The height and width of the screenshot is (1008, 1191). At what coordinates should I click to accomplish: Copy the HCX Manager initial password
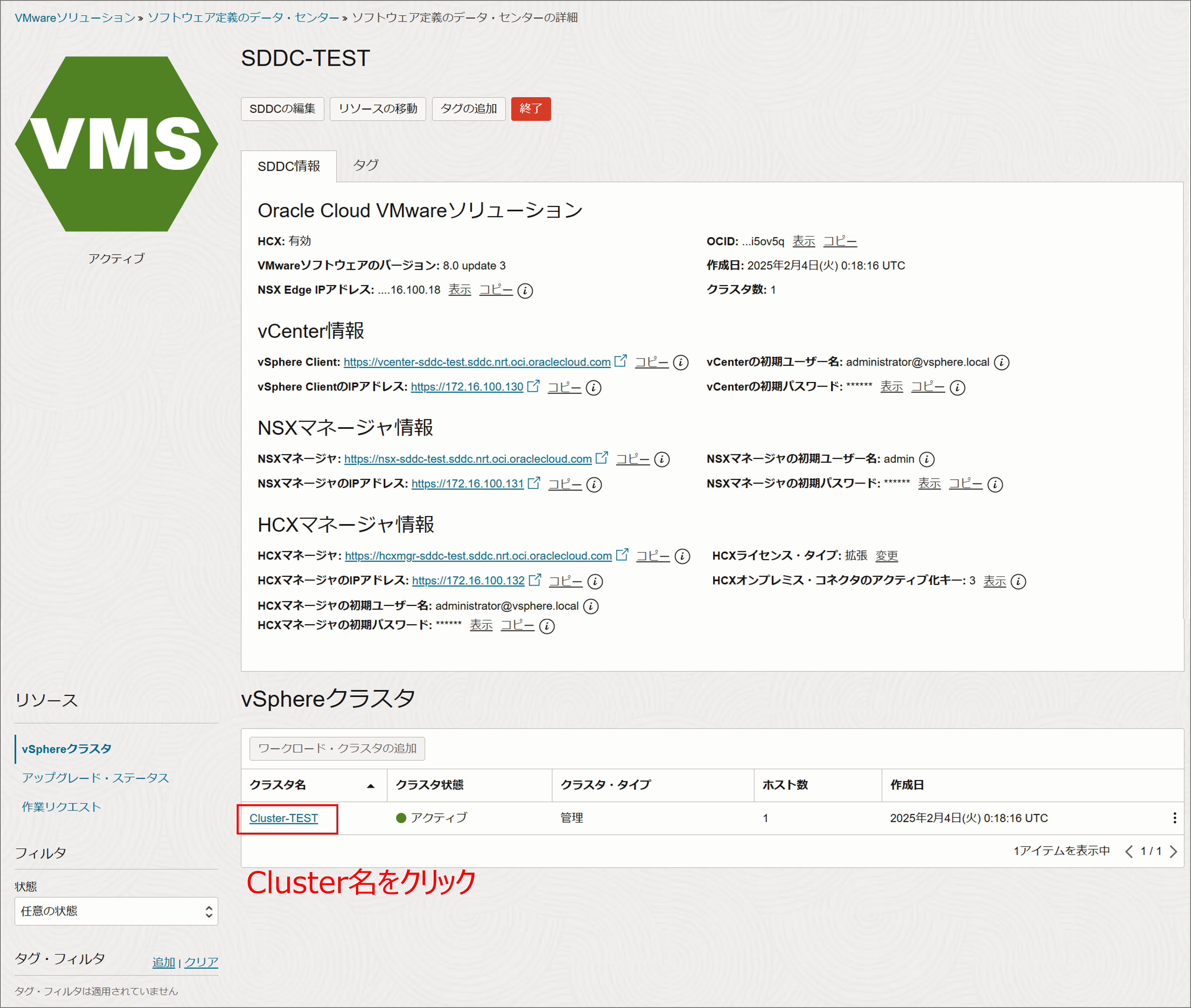click(x=517, y=626)
